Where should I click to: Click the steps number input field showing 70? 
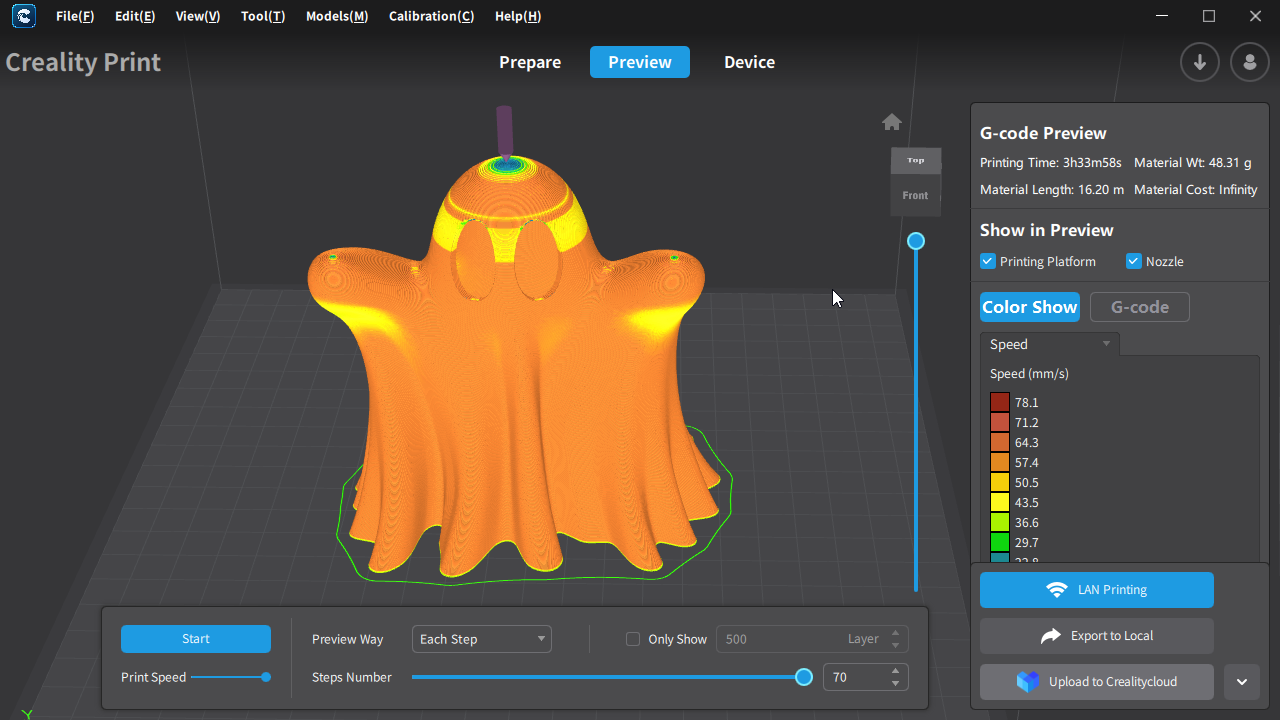[x=854, y=677]
